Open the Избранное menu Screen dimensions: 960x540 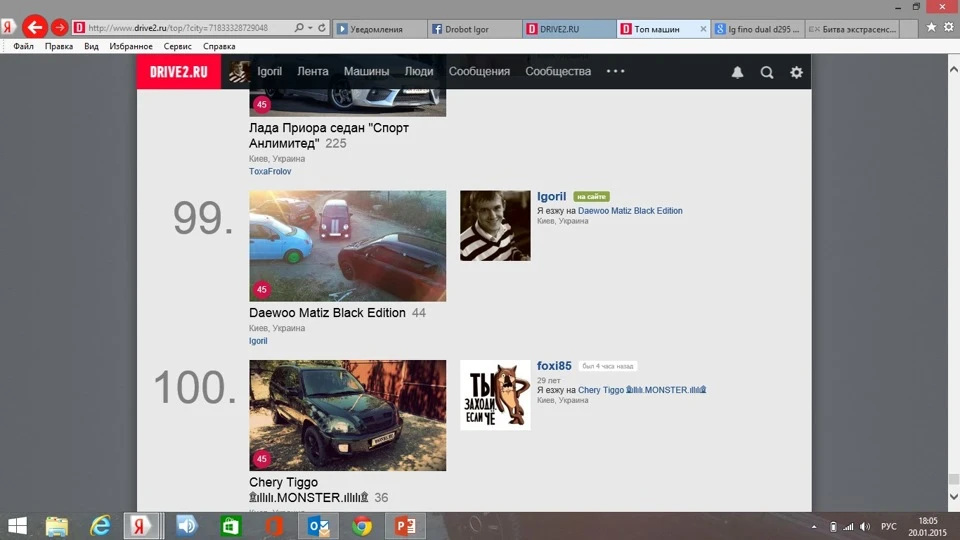click(x=131, y=46)
